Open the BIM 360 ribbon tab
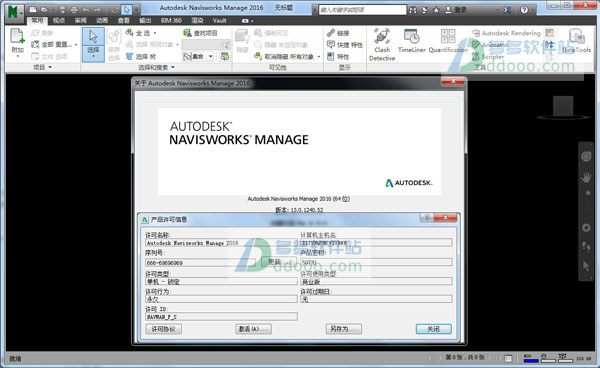The image size is (600, 368). pyautogui.click(x=171, y=20)
